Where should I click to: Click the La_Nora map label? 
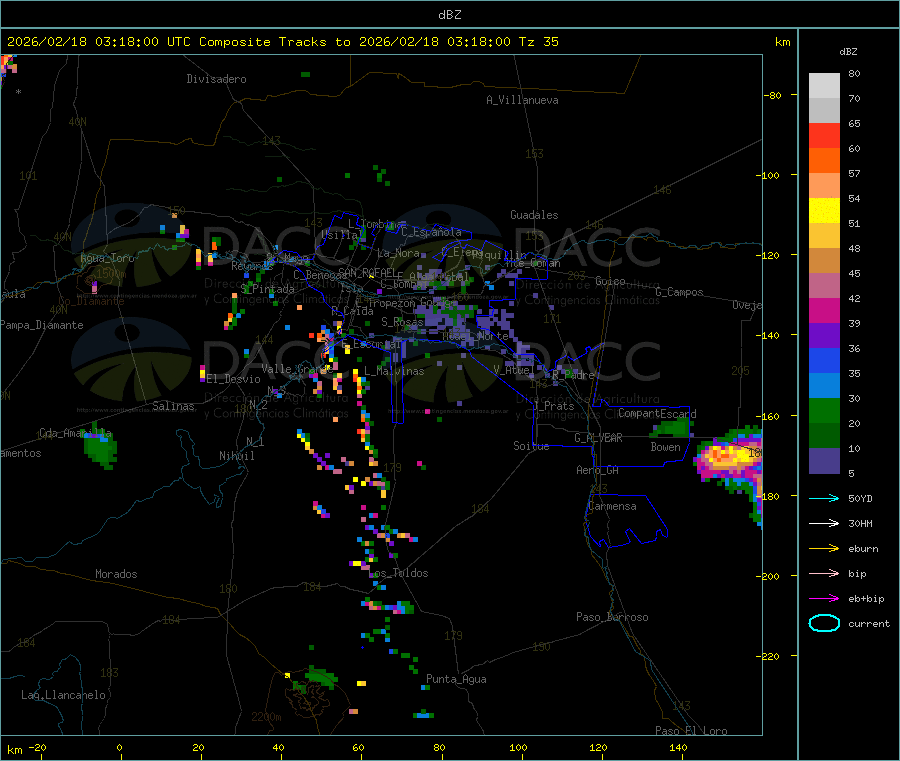click(x=398, y=253)
